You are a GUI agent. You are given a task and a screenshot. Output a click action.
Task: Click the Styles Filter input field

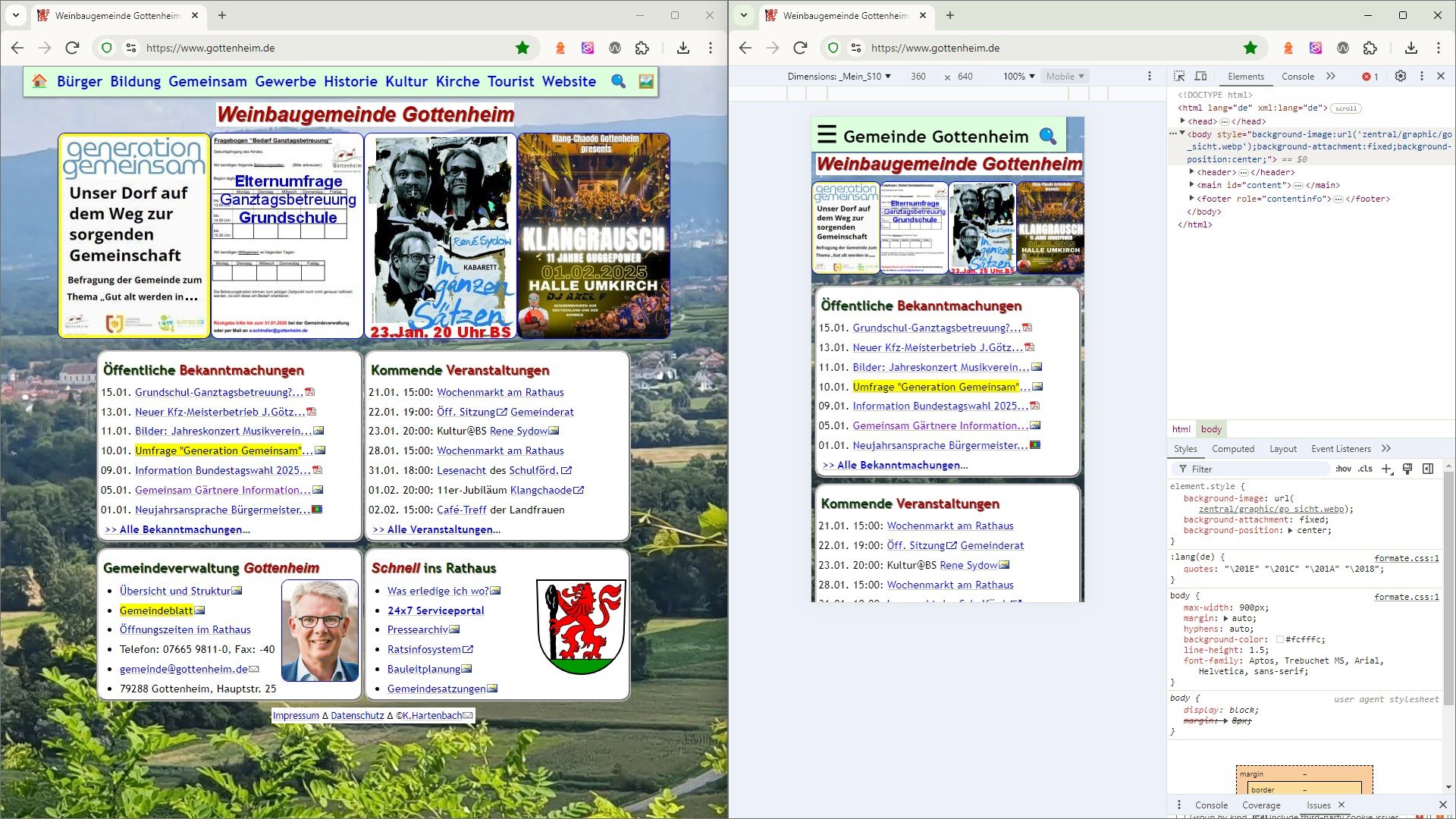(x=1251, y=469)
